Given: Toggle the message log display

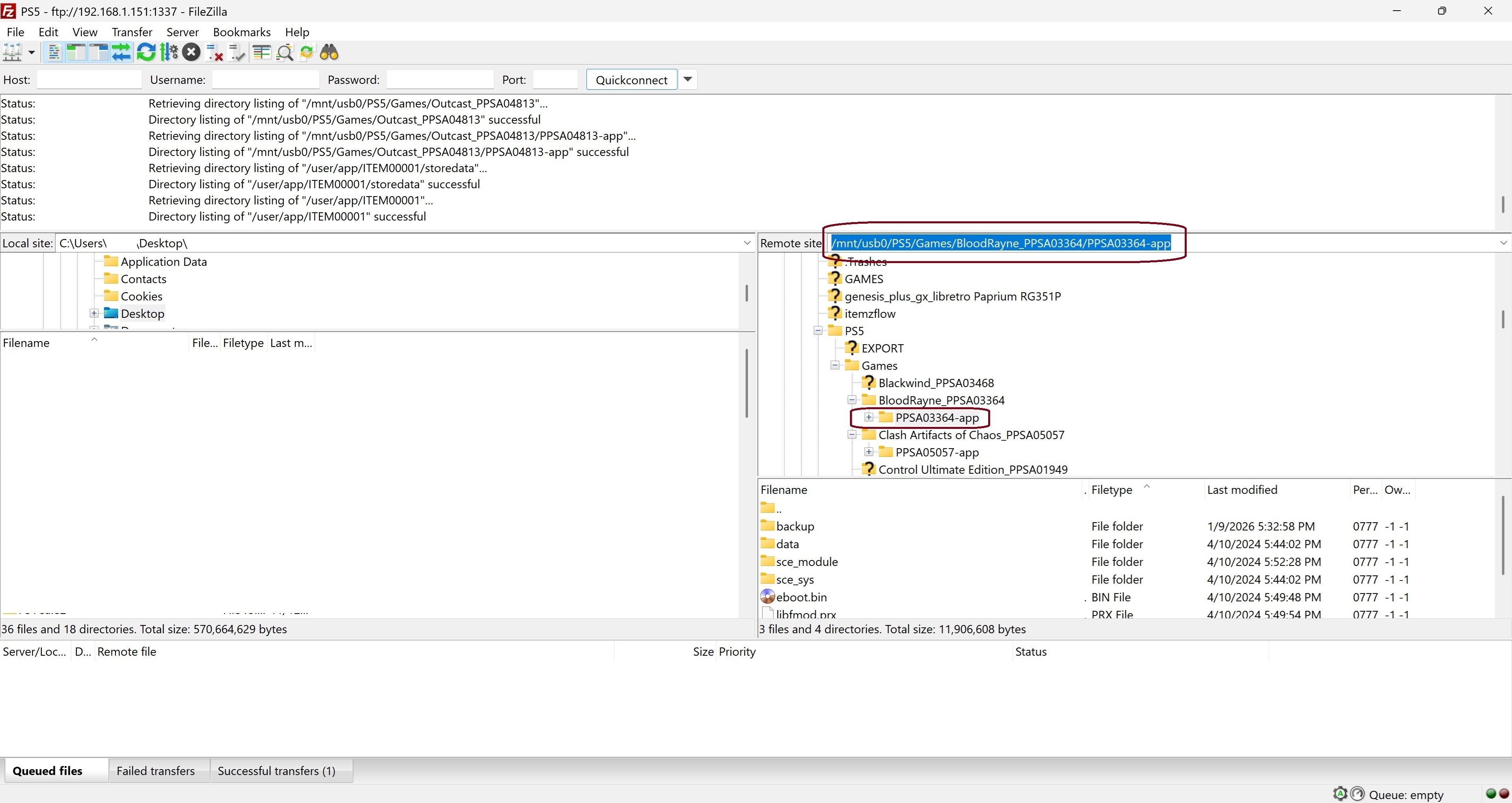Looking at the screenshot, I should click(54, 53).
